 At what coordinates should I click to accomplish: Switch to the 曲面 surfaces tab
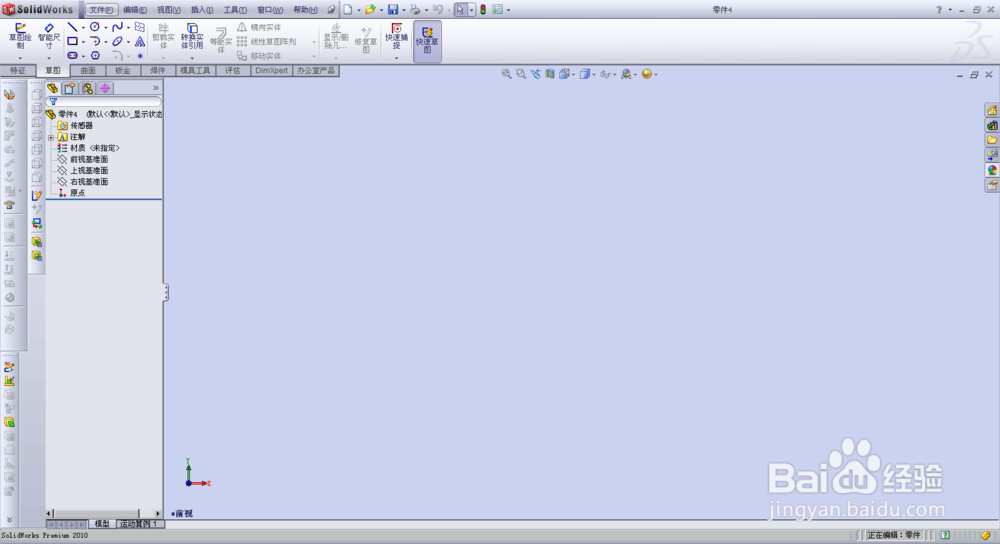coord(88,70)
